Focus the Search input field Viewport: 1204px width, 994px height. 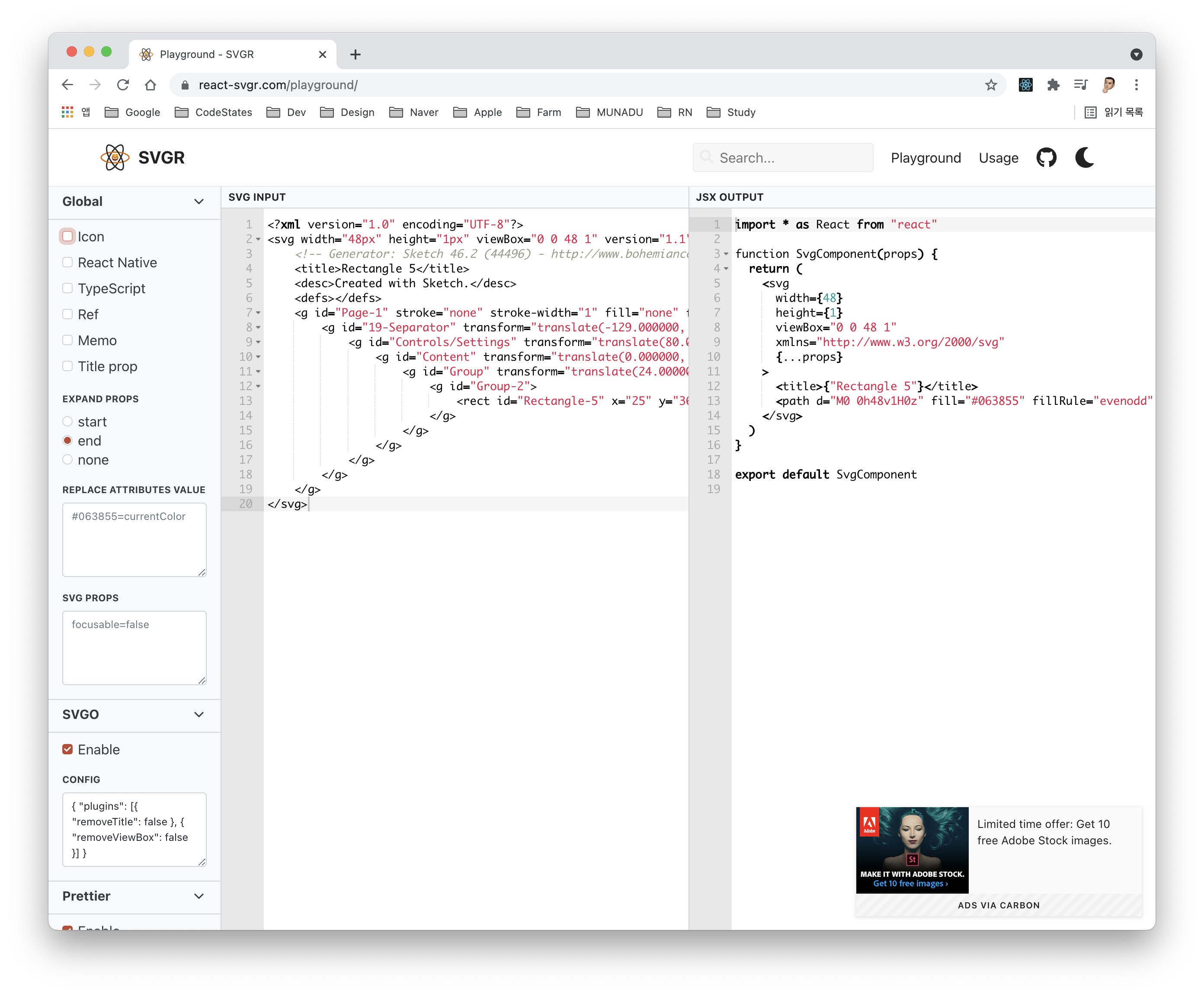[x=783, y=157]
